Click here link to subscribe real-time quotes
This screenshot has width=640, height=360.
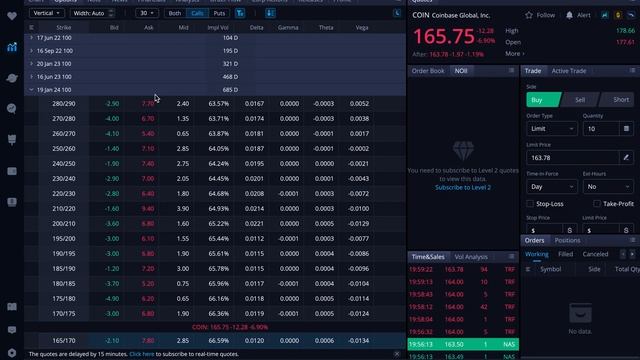142,354
